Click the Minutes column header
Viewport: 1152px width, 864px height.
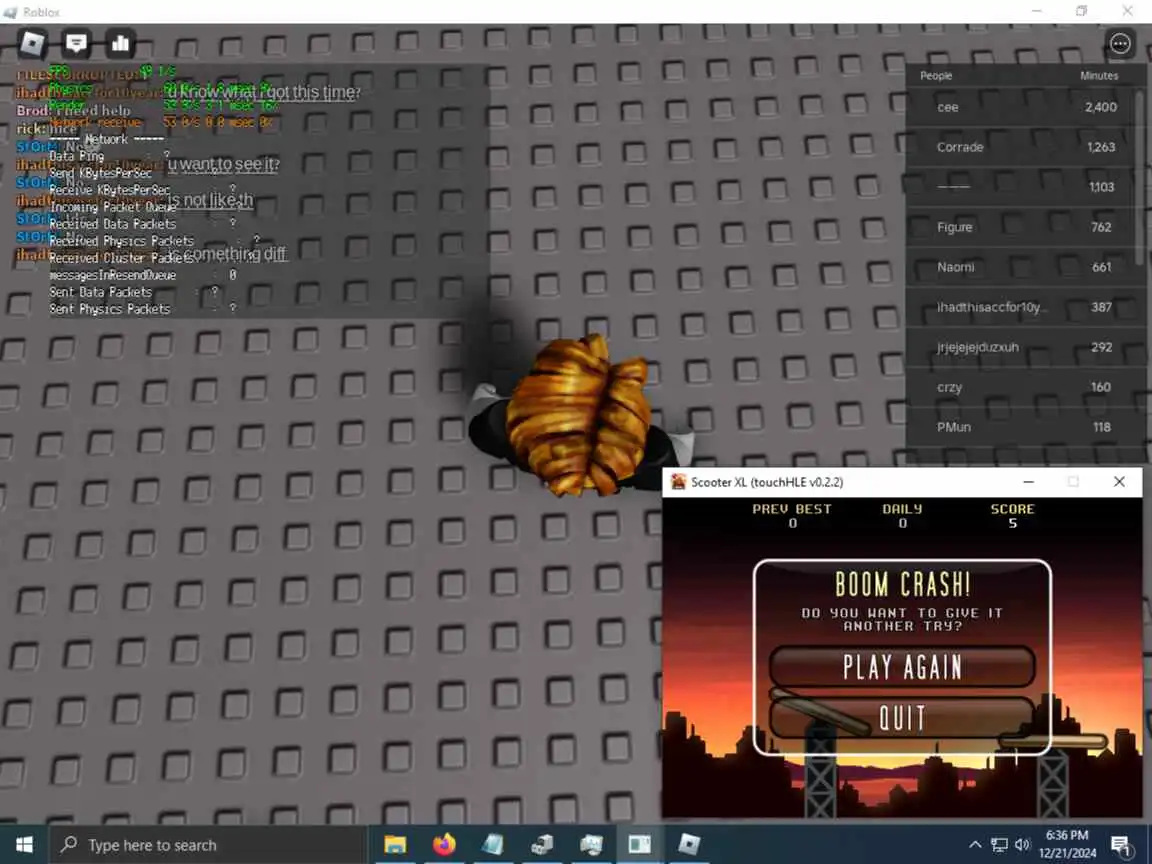tap(1099, 76)
